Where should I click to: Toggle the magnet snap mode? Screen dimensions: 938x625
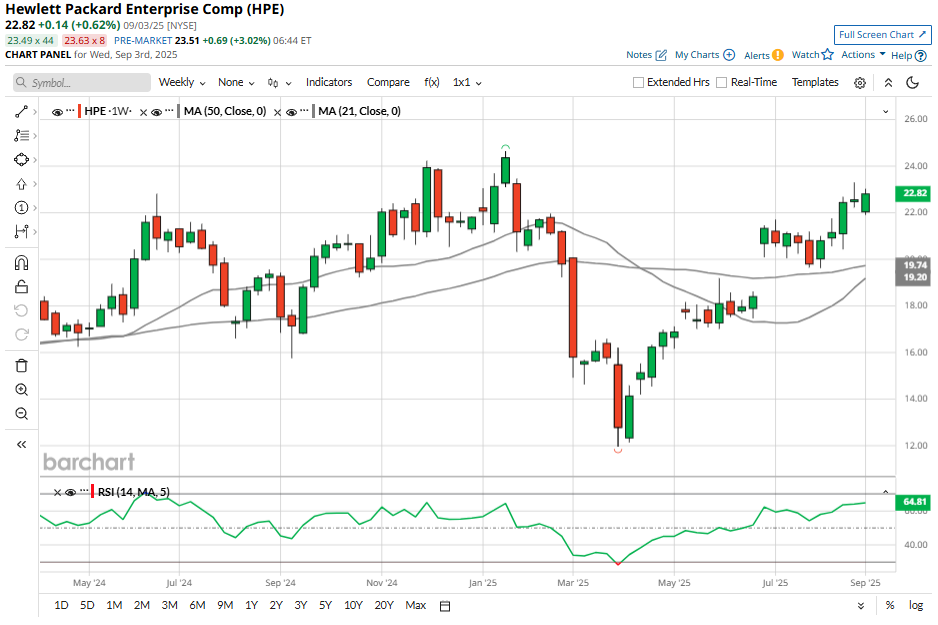pos(22,263)
